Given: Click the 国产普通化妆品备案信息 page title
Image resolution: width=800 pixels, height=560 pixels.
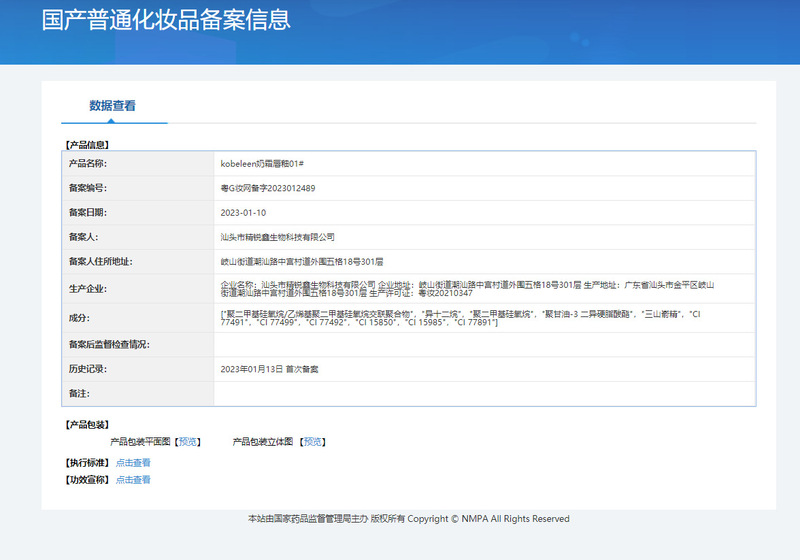Looking at the screenshot, I should (x=166, y=20).
